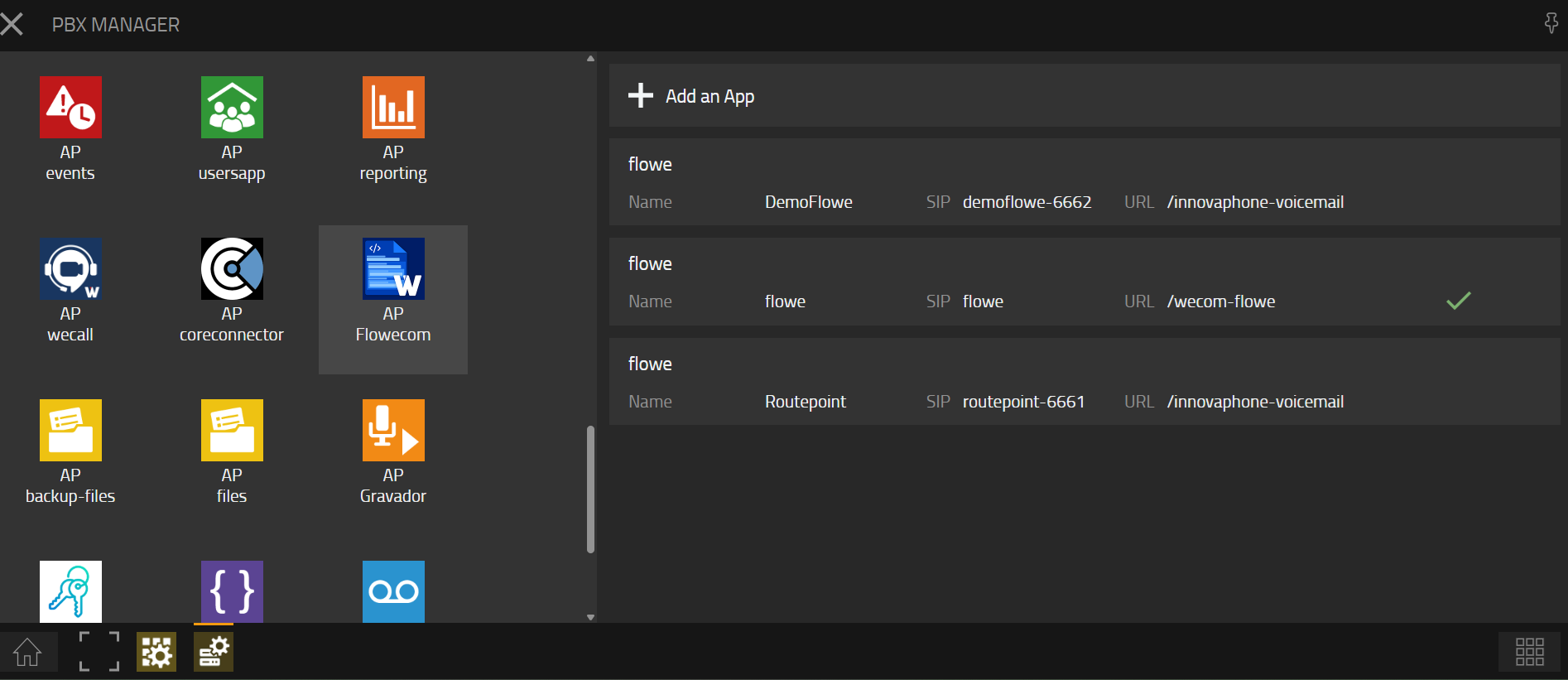Click the purple curly braces app icon
1568x680 pixels.
pyautogui.click(x=232, y=591)
